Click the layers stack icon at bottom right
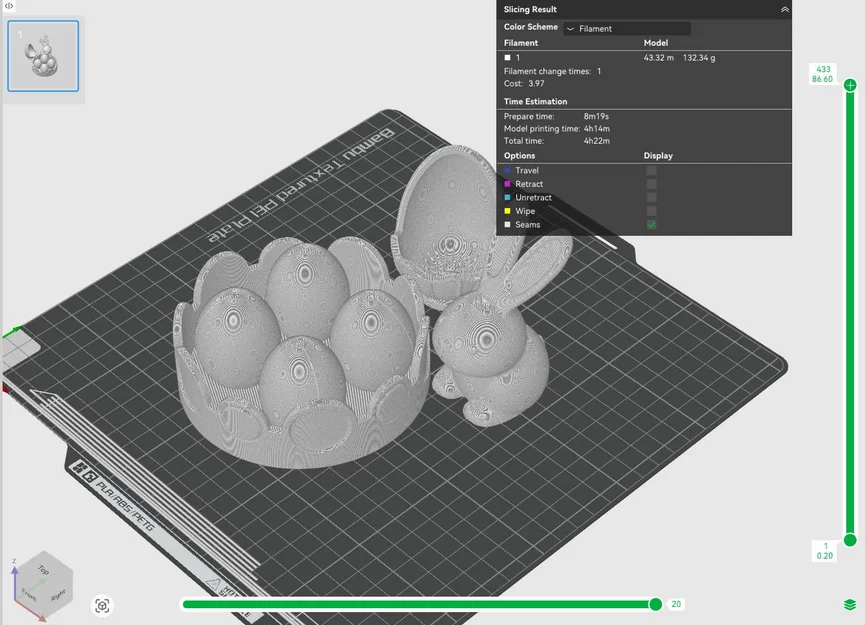Screen dimensions: 865x625 coord(850,605)
